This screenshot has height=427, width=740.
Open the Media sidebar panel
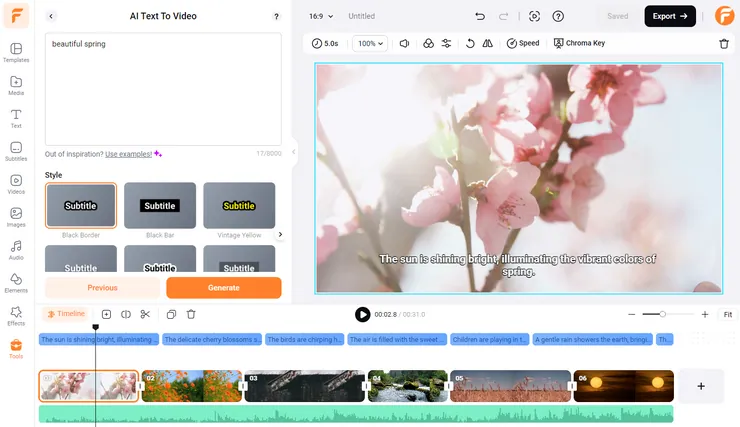click(x=16, y=85)
